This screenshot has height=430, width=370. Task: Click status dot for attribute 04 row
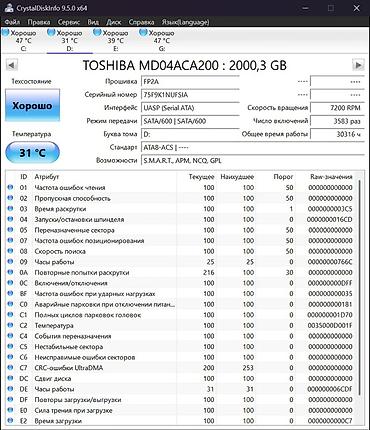click(10, 219)
